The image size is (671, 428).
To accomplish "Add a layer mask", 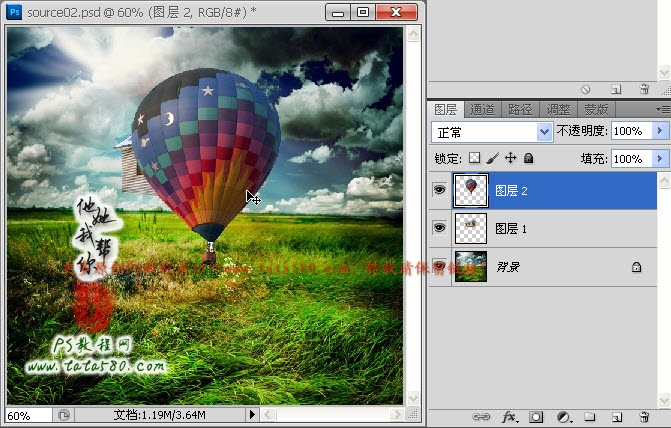I will (x=536, y=416).
